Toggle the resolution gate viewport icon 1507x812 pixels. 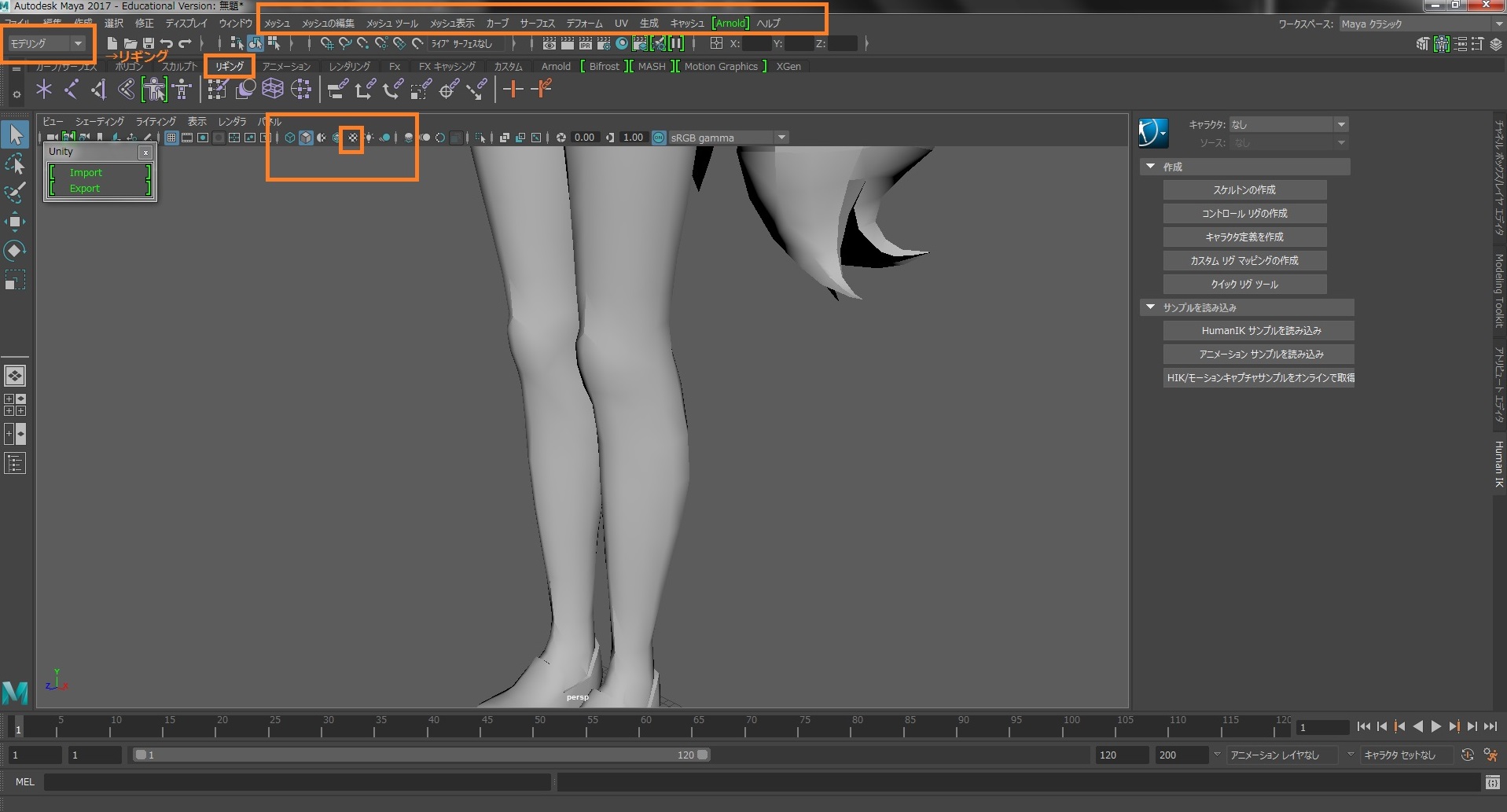point(203,138)
